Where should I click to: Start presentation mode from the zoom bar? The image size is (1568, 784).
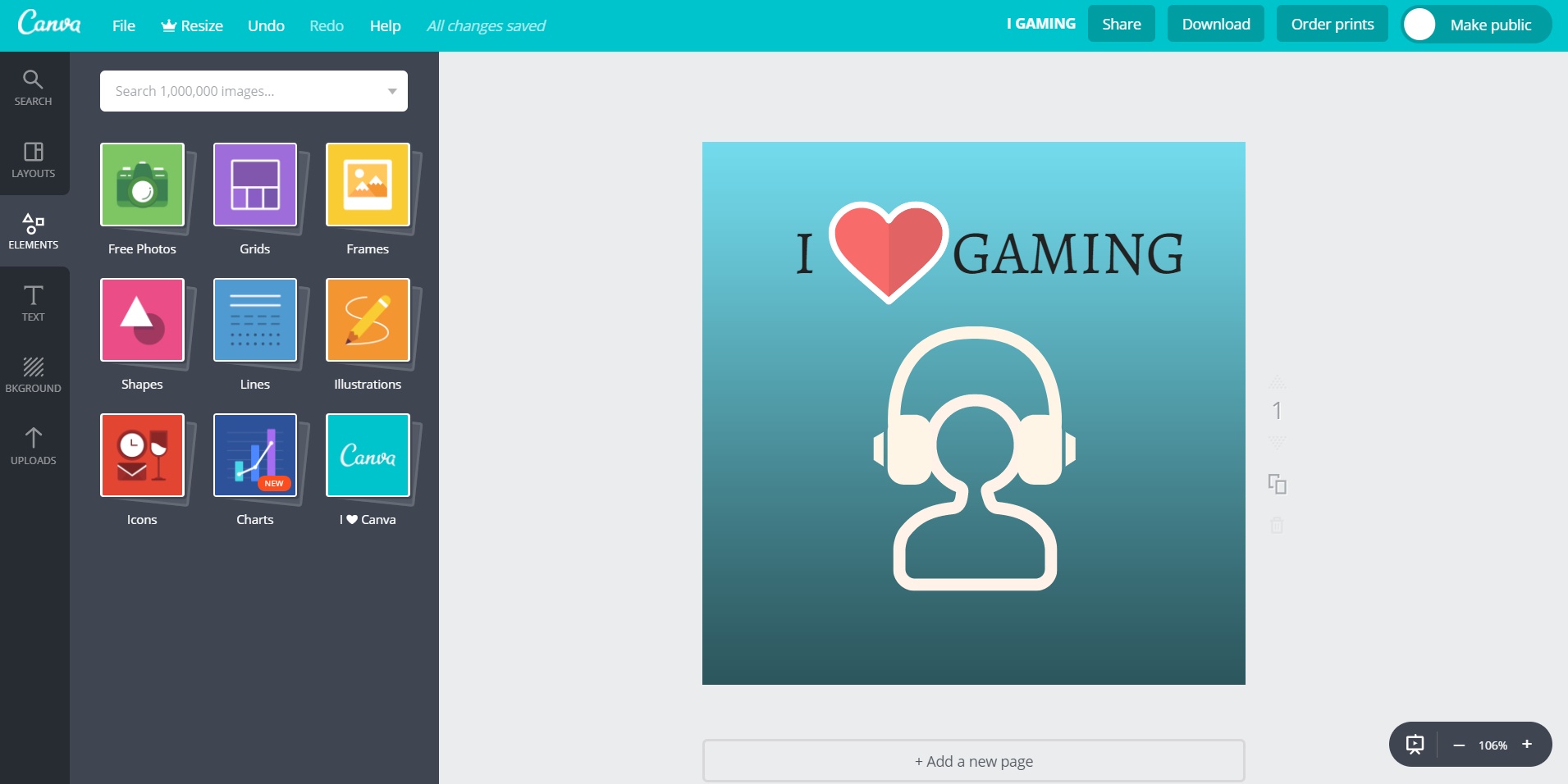(x=1414, y=745)
